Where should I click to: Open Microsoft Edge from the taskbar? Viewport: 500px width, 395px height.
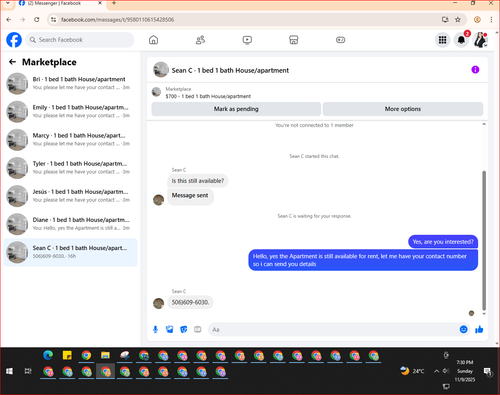pos(48,355)
